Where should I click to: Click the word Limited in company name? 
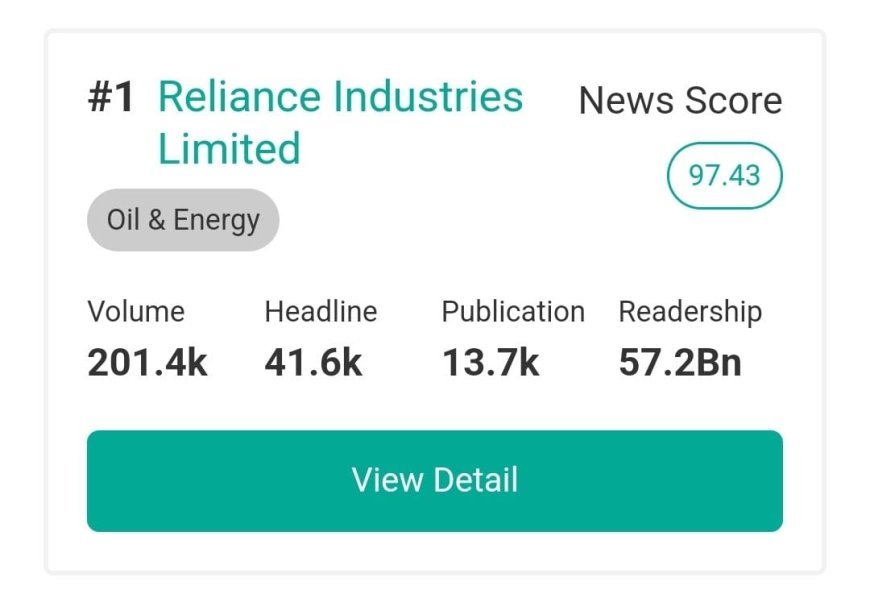point(229,149)
